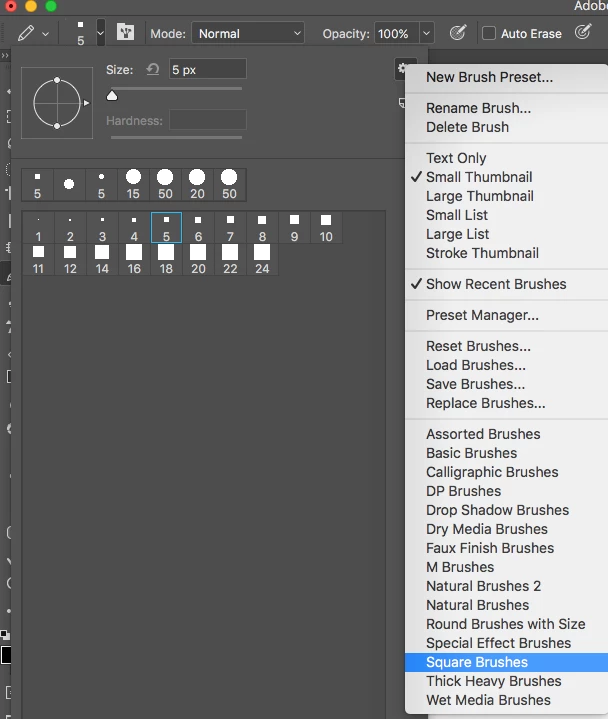This screenshot has height=719, width=608.
Task: Choose Rename Brush... menu item
Action: point(506,108)
